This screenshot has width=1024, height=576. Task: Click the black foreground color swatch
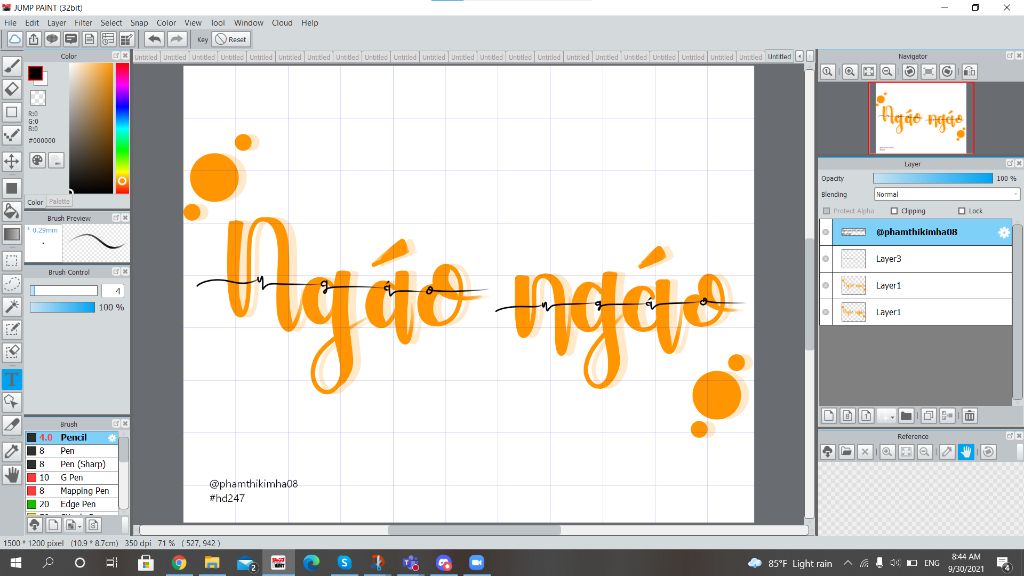coord(35,73)
